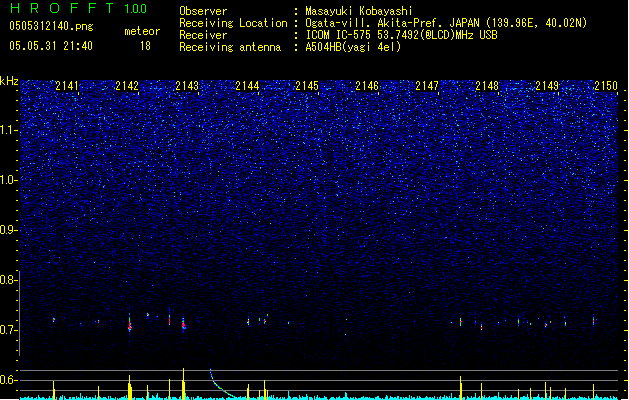The width and height of the screenshot is (629, 400).
Task: Click the observer name Masayuki Kobayashi
Action: [x=359, y=11]
